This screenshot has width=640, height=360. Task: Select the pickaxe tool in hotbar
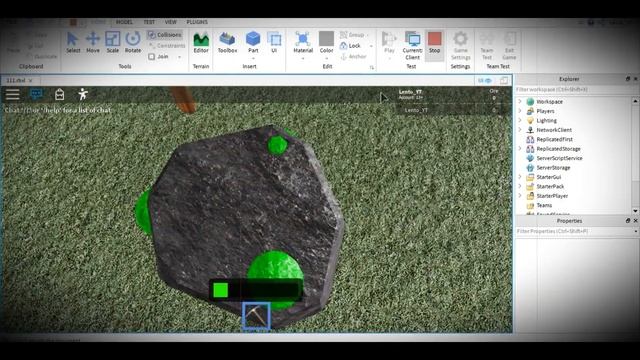[256, 315]
